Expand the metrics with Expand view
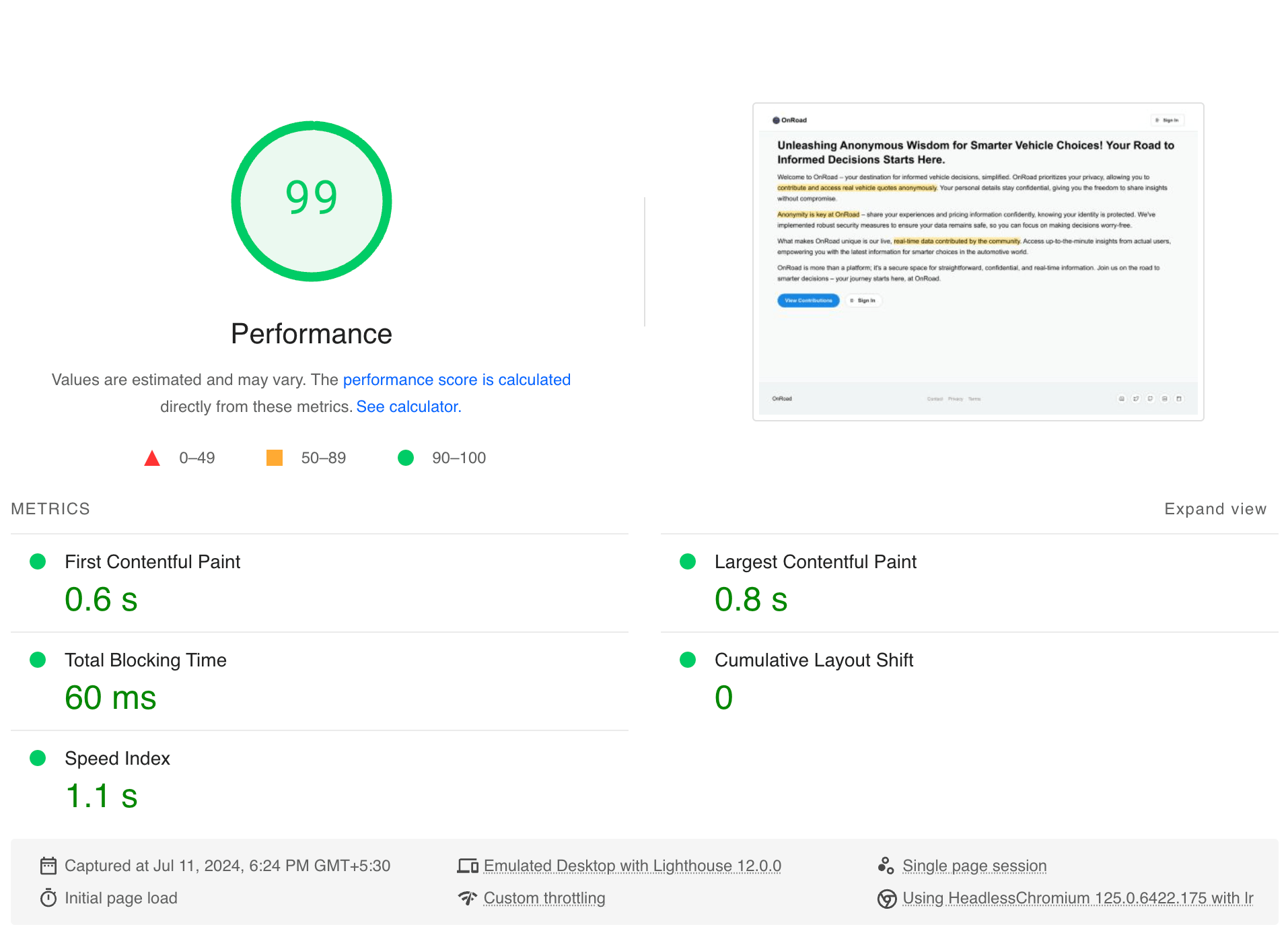Image resolution: width=1288 pixels, height=931 pixels. (x=1215, y=509)
